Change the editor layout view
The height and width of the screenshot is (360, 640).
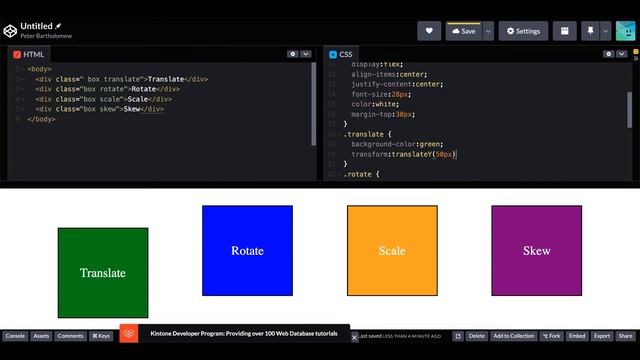pyautogui.click(x=564, y=31)
